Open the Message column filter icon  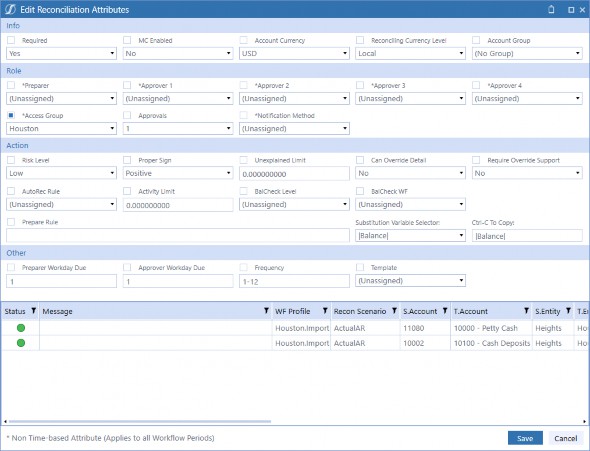(266, 311)
